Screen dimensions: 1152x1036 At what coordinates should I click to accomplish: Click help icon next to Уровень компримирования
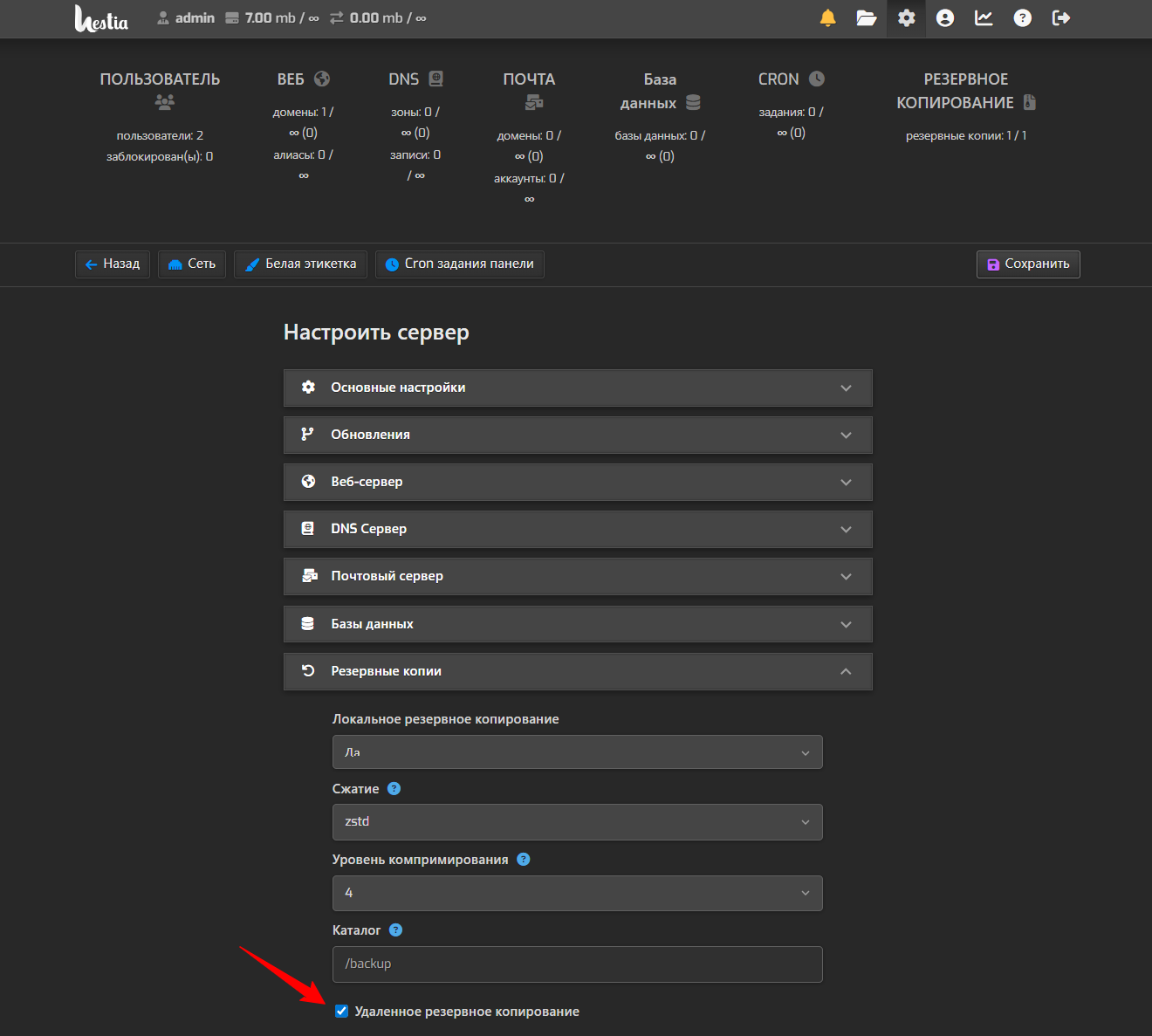[523, 859]
